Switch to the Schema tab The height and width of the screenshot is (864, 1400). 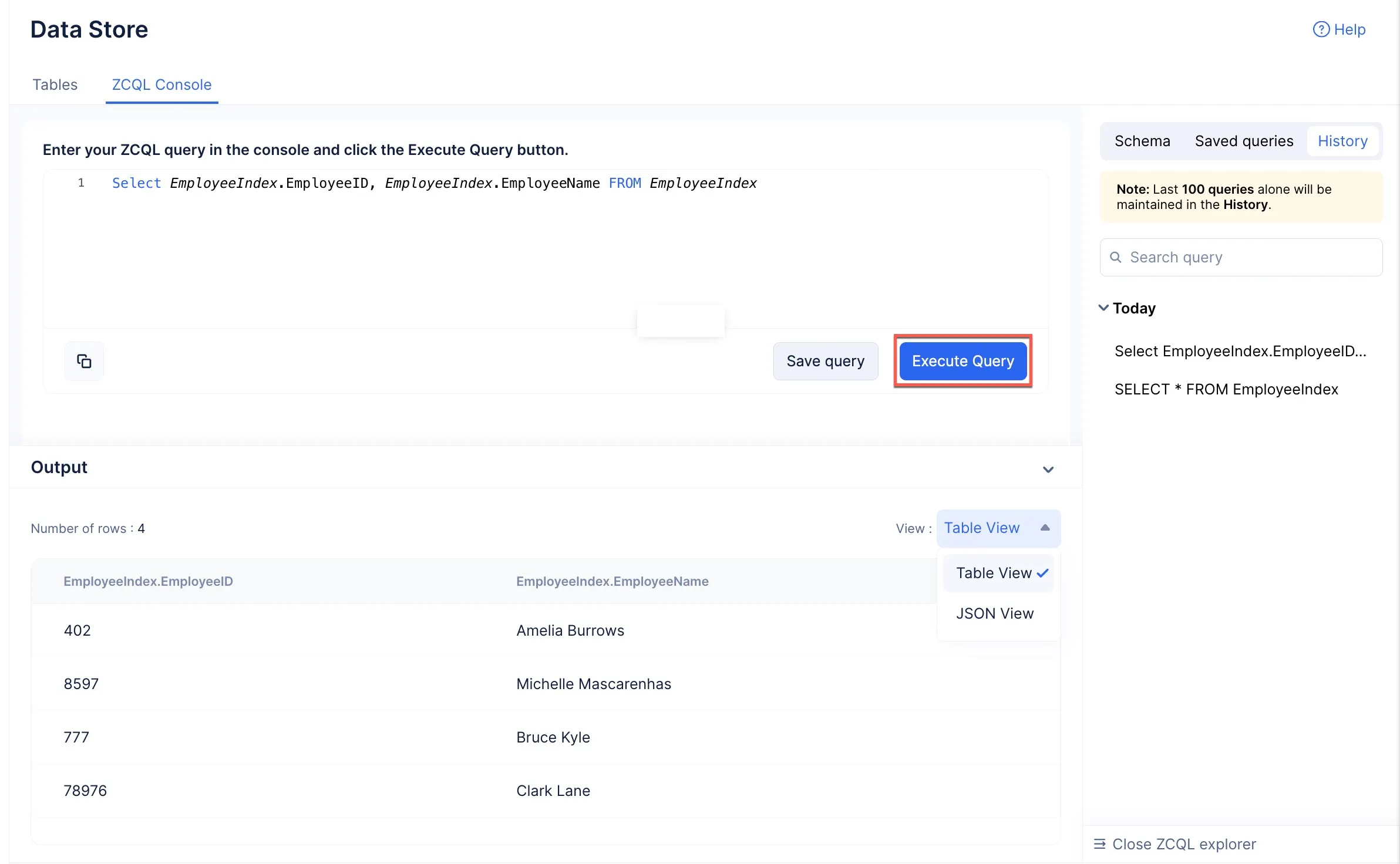(1142, 141)
